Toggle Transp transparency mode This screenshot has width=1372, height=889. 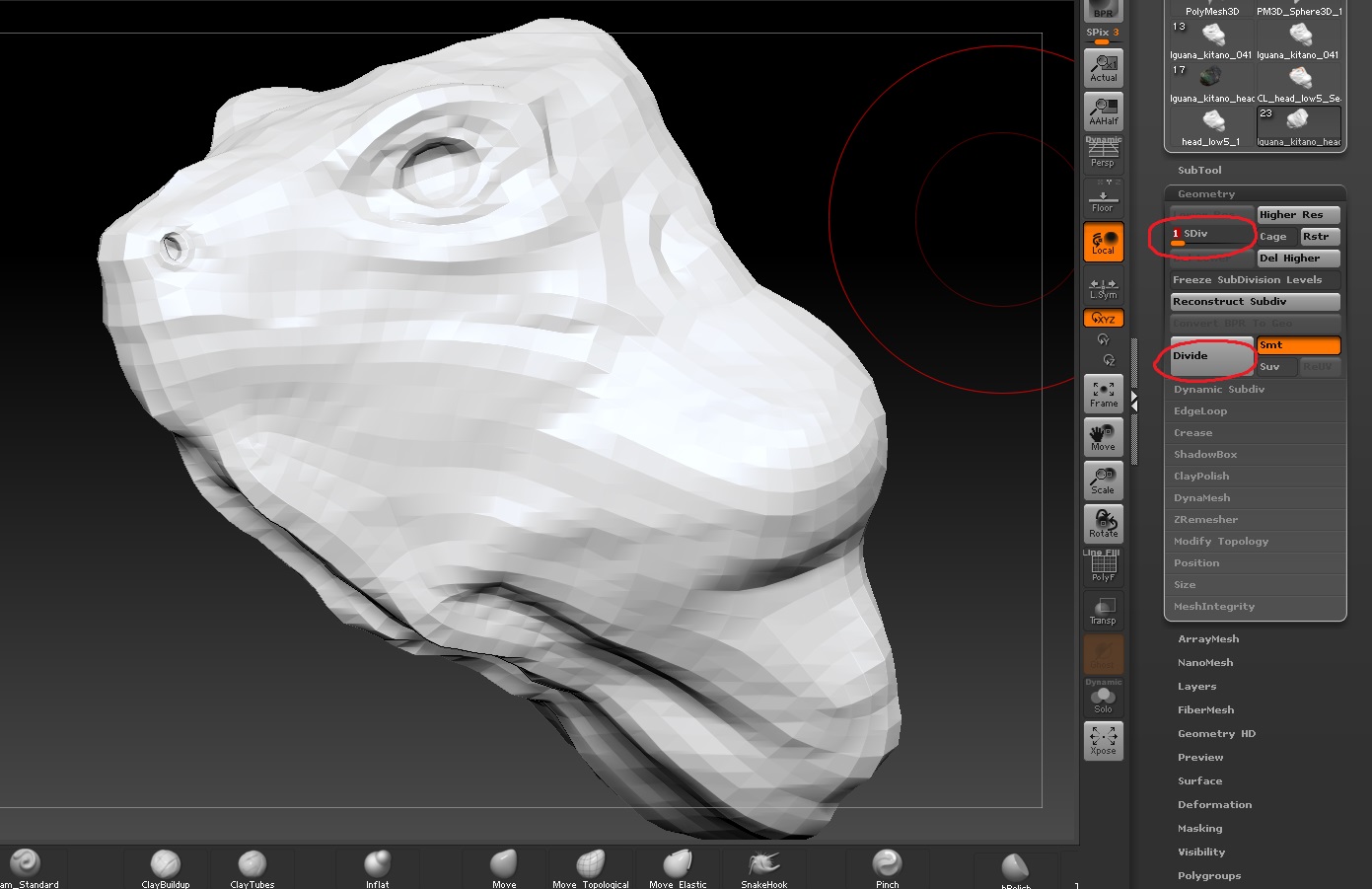click(x=1103, y=611)
